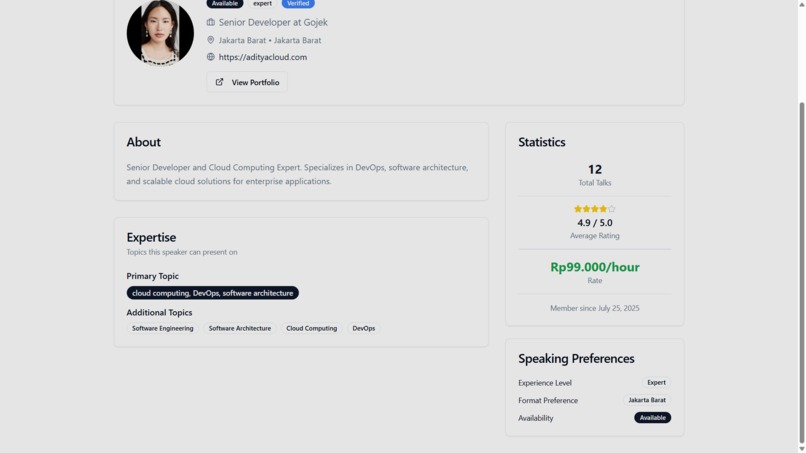Click the scrollbar down arrow
Image resolution: width=806 pixels, height=453 pixels.
801,449
